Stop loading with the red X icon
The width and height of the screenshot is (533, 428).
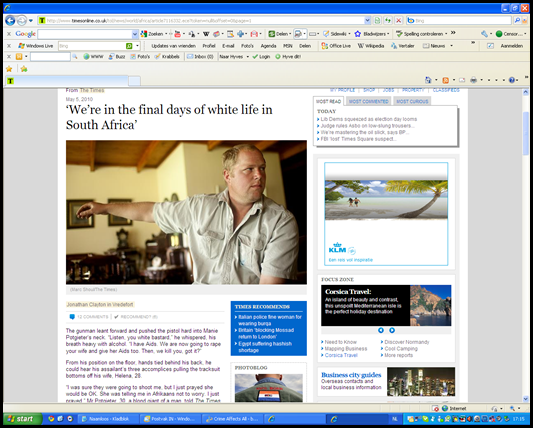click(x=399, y=21)
